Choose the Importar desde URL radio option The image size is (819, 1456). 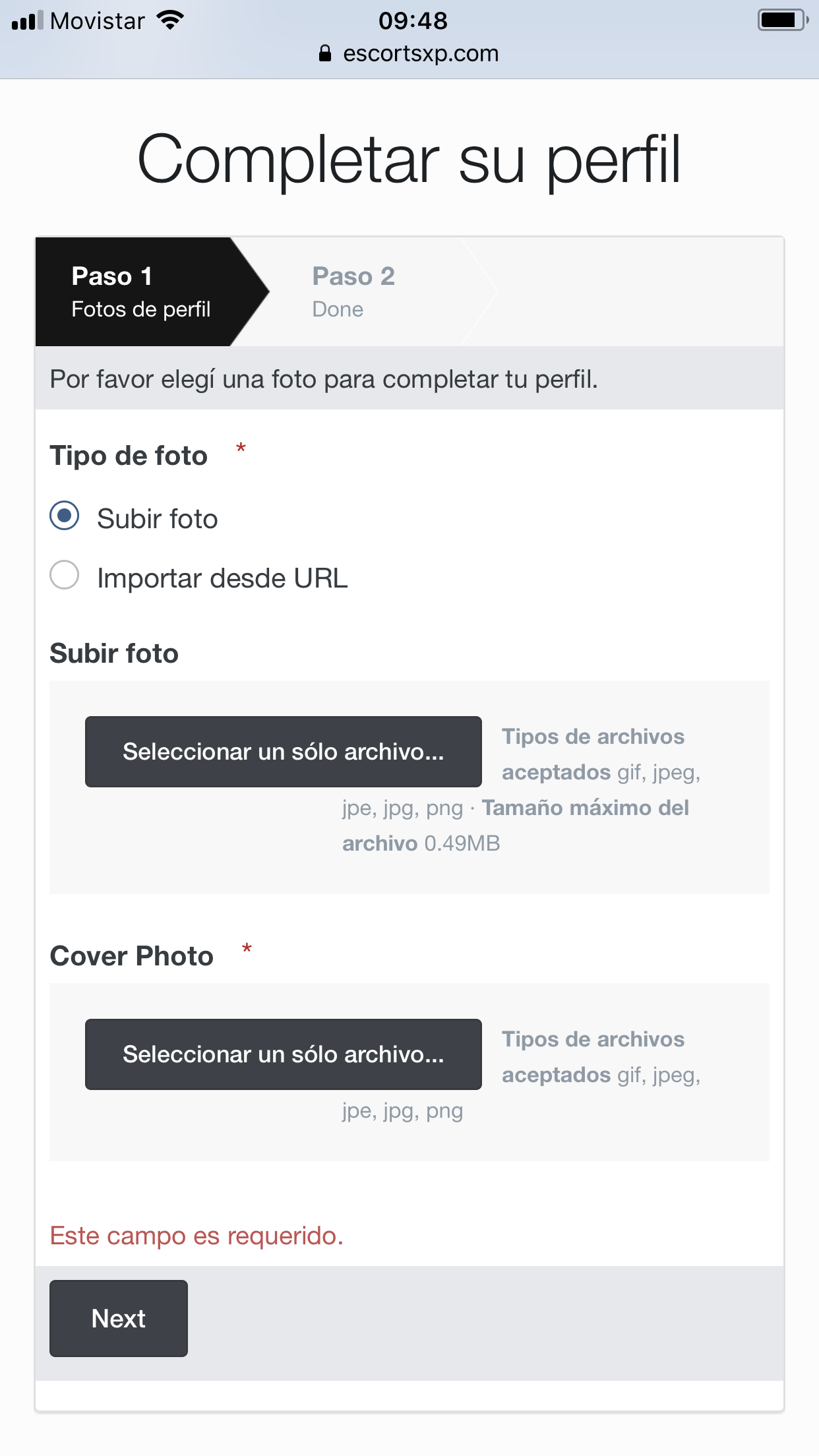65,576
